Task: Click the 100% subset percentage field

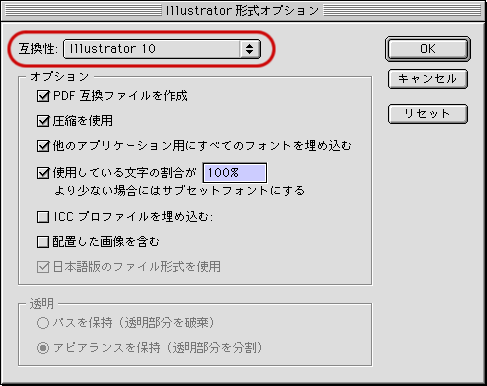Action: pyautogui.click(x=235, y=173)
